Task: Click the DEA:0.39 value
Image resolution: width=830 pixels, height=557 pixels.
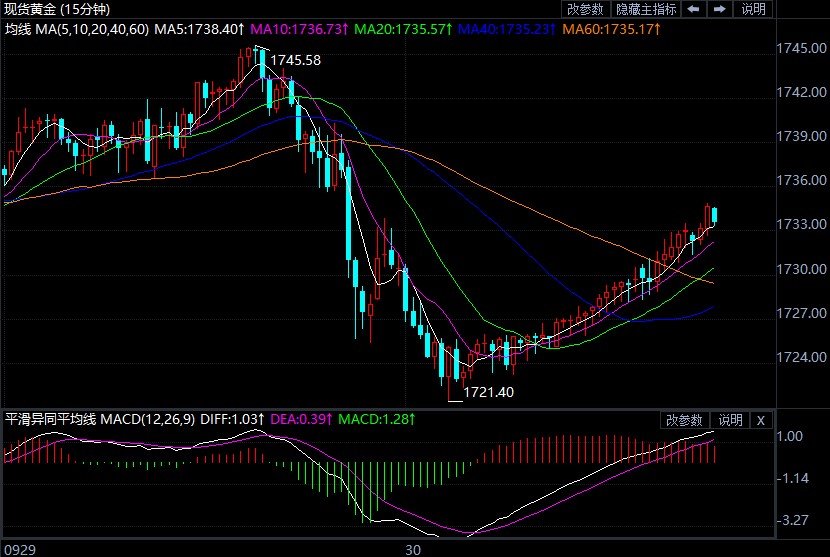Action: click(x=301, y=419)
